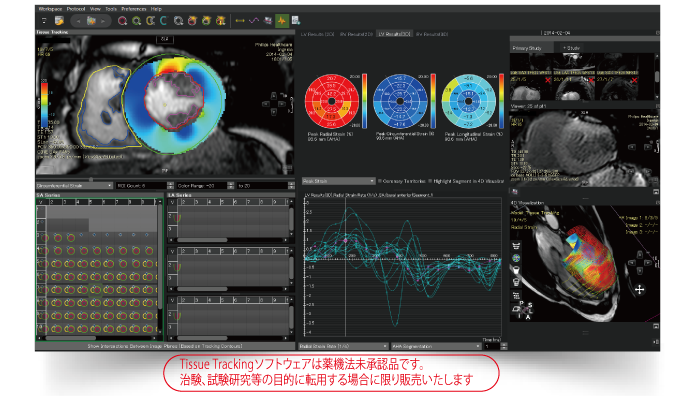Click the + Study tab
The height and width of the screenshot is (396, 700).
pos(571,48)
